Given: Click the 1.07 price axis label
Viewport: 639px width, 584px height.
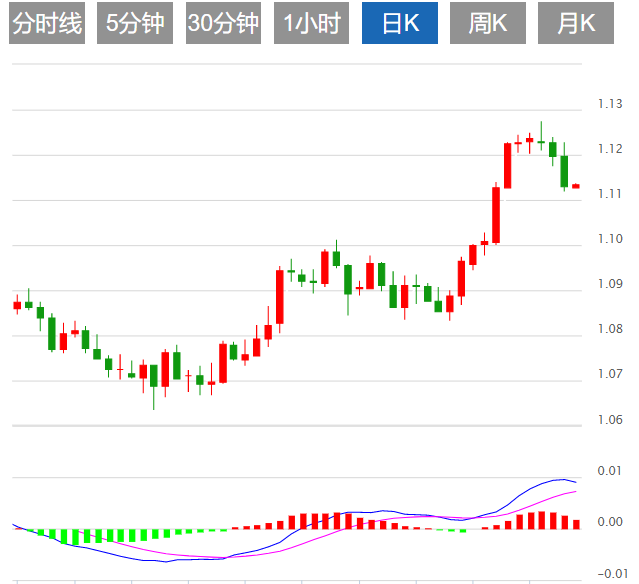Looking at the screenshot, I should pos(610,373).
